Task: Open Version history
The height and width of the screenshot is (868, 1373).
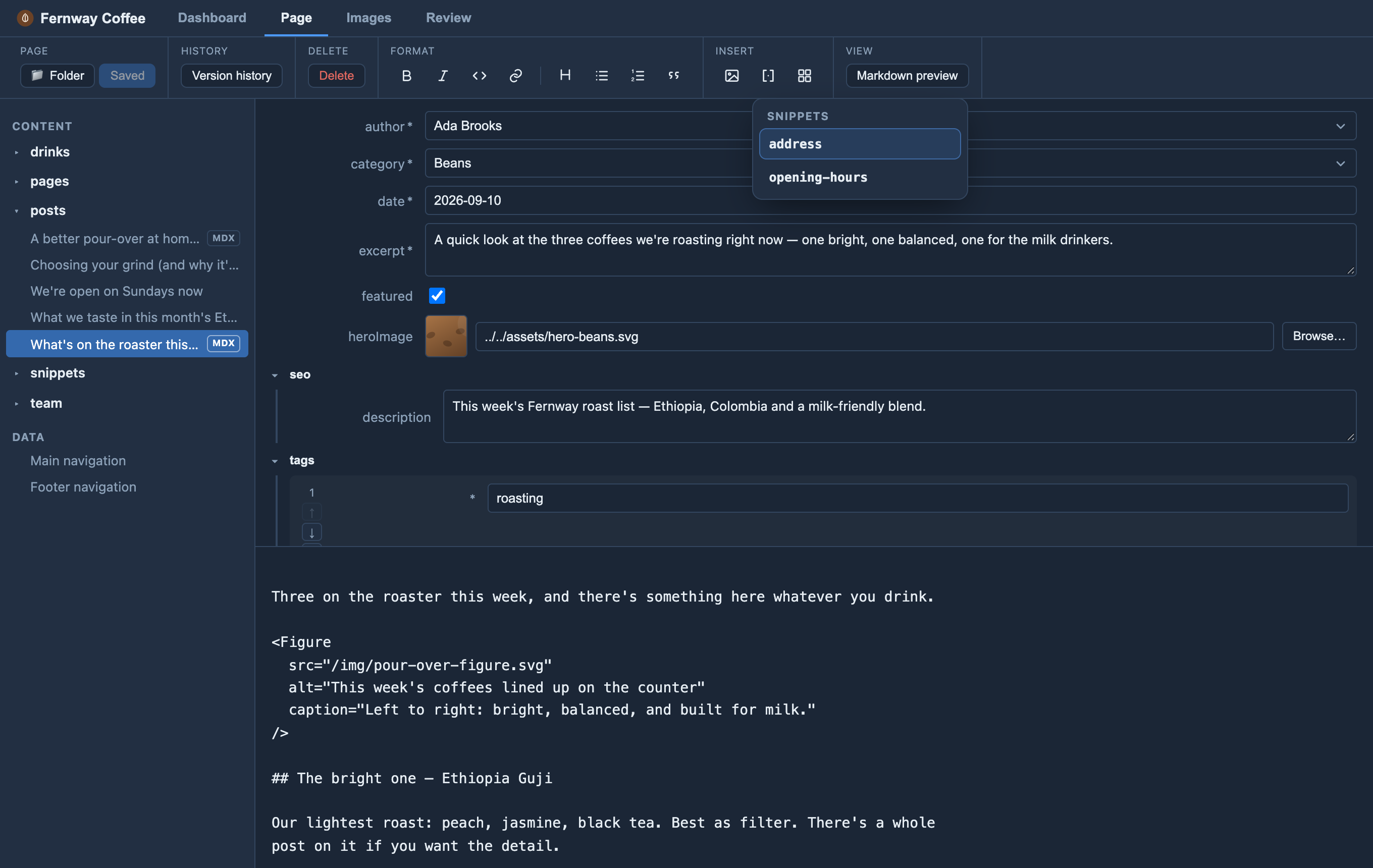Action: point(232,75)
